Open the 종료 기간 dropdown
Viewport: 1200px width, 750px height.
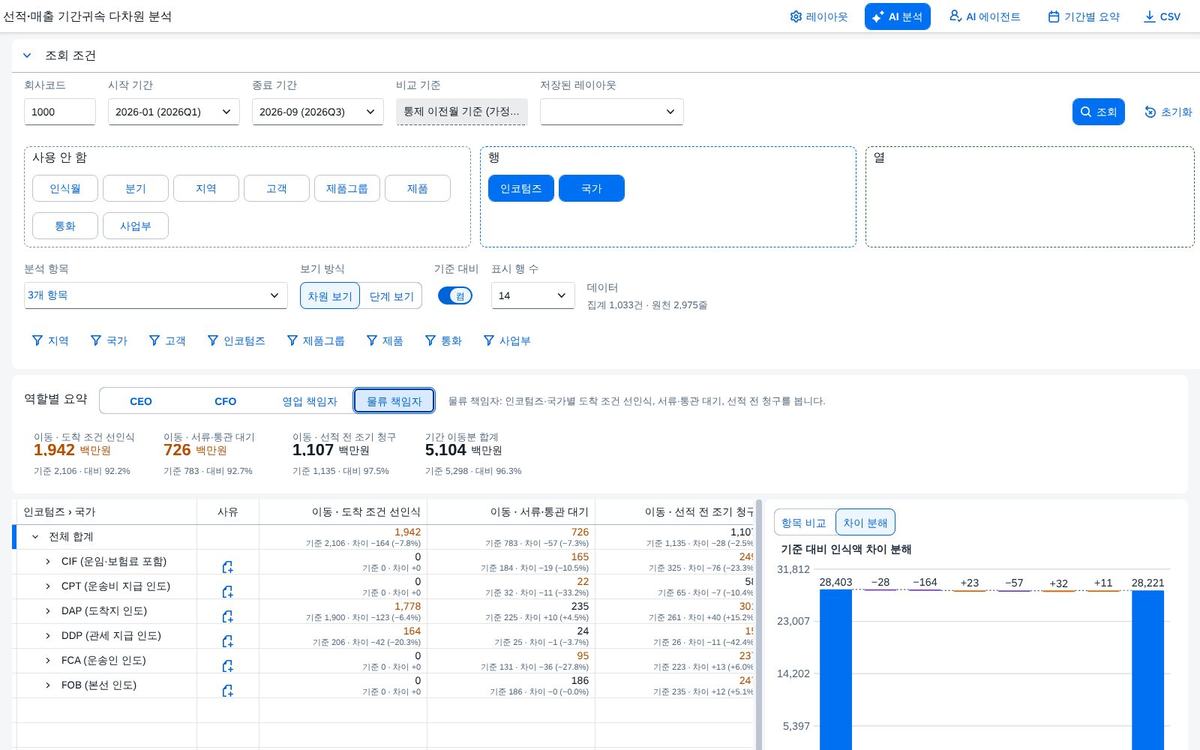click(x=317, y=112)
